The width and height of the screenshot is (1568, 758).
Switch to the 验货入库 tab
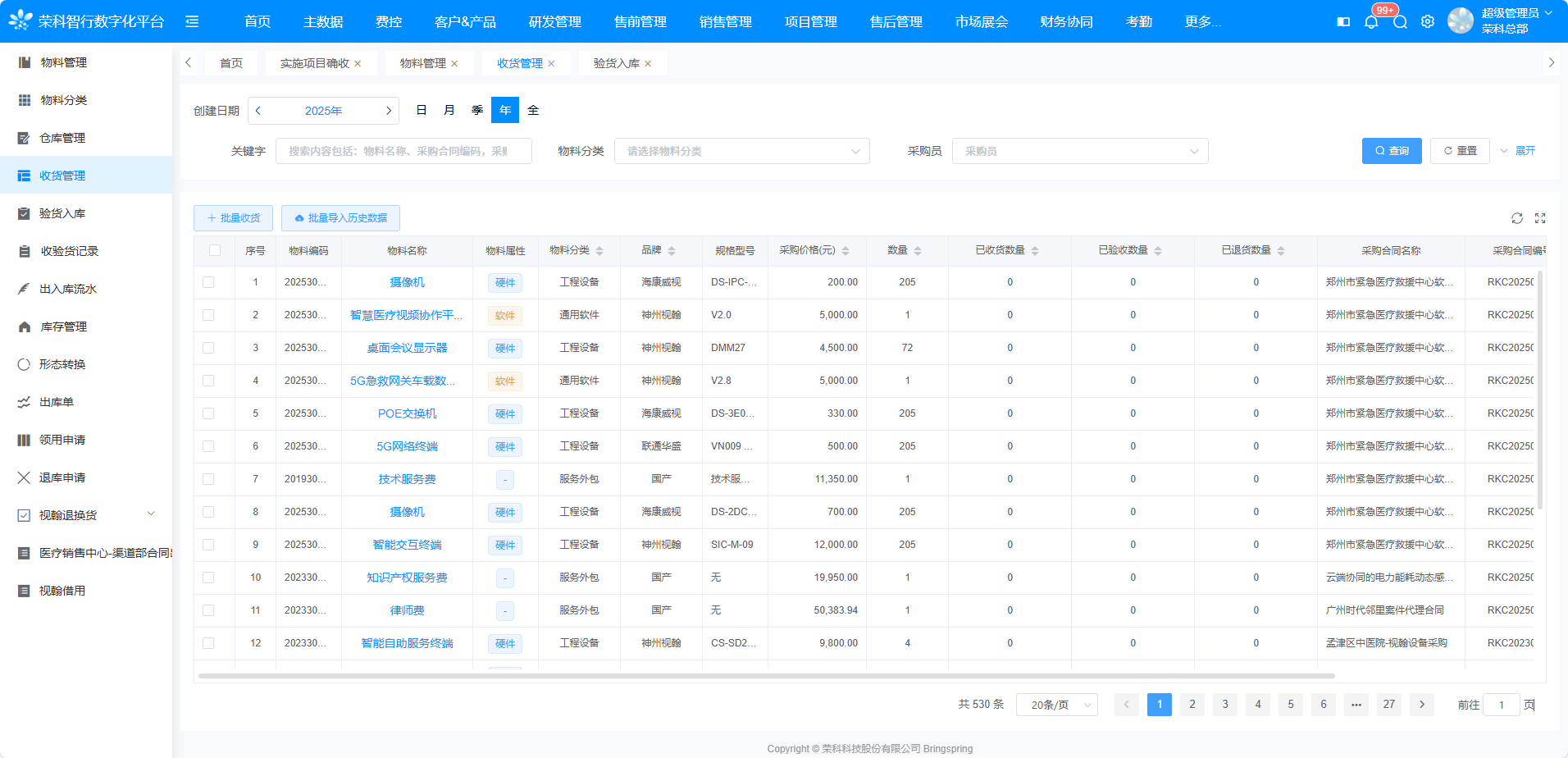click(x=616, y=63)
